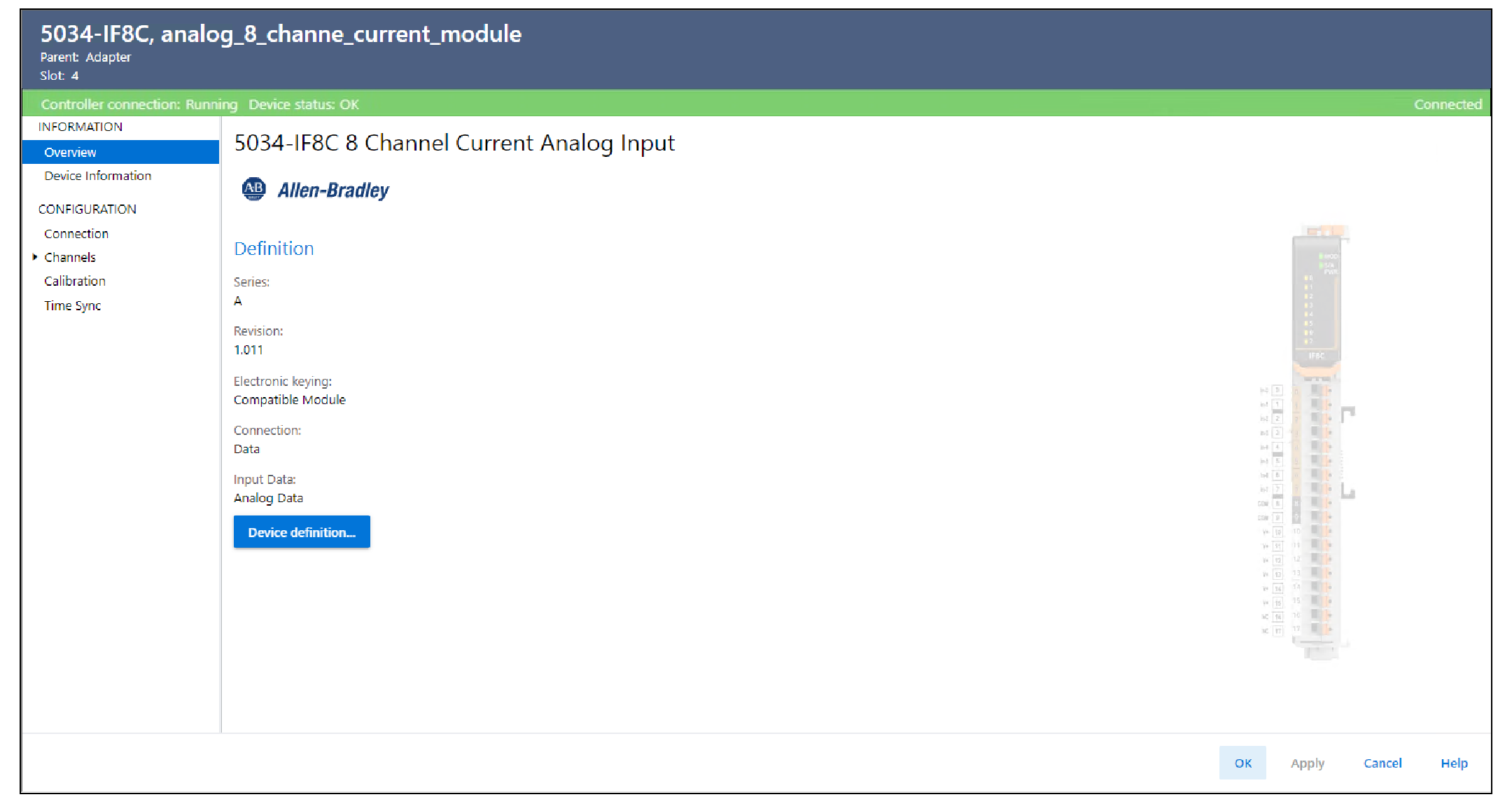Open the Device Information page

[97, 176]
